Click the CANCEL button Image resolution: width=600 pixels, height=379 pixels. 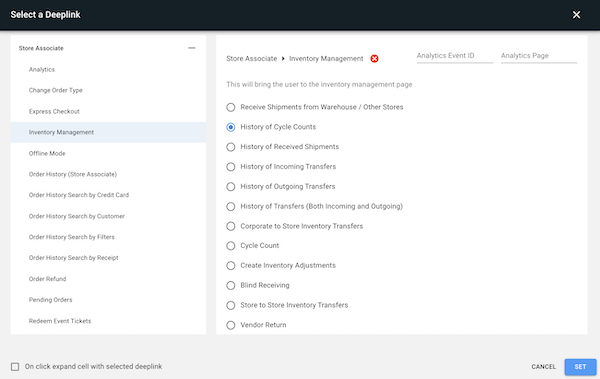543,367
